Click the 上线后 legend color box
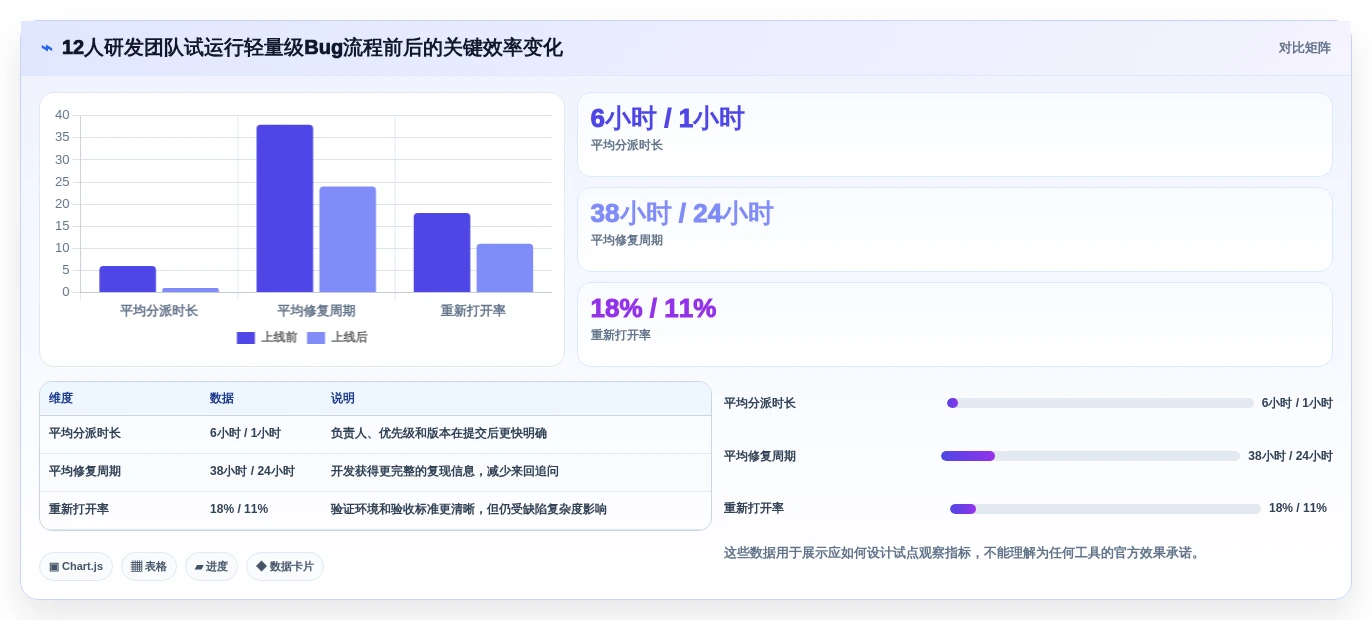1372x620 pixels. [x=316, y=338]
